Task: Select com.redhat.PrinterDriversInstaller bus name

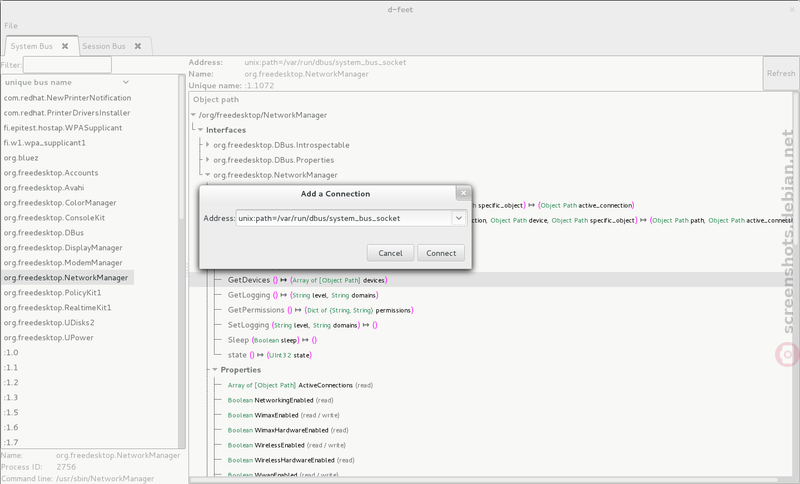Action: tap(67, 113)
